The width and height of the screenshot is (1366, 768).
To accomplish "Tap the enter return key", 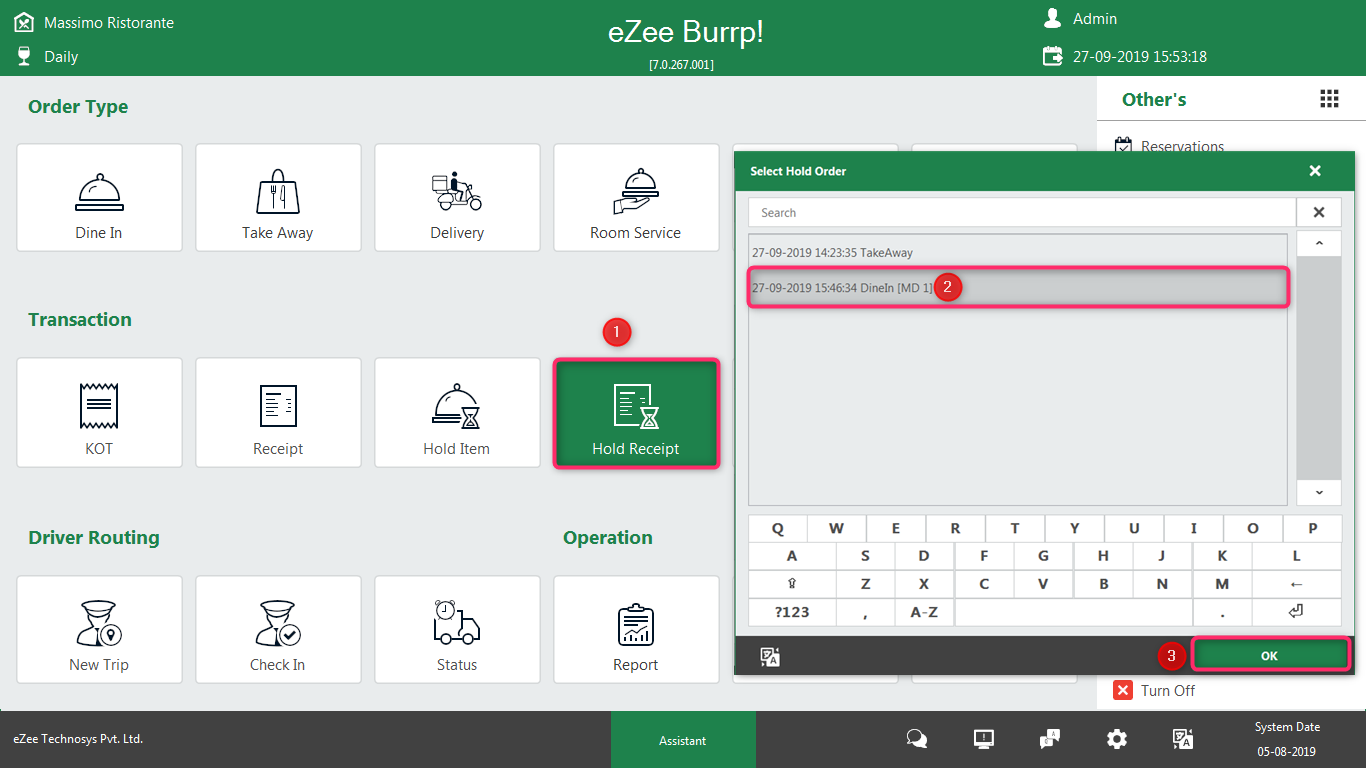I will (1297, 612).
